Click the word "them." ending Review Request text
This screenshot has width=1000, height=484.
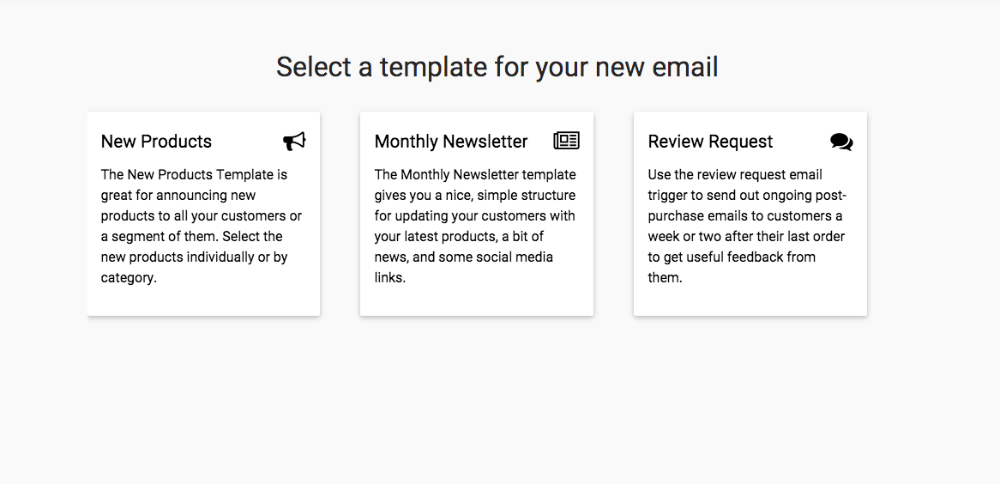(665, 278)
